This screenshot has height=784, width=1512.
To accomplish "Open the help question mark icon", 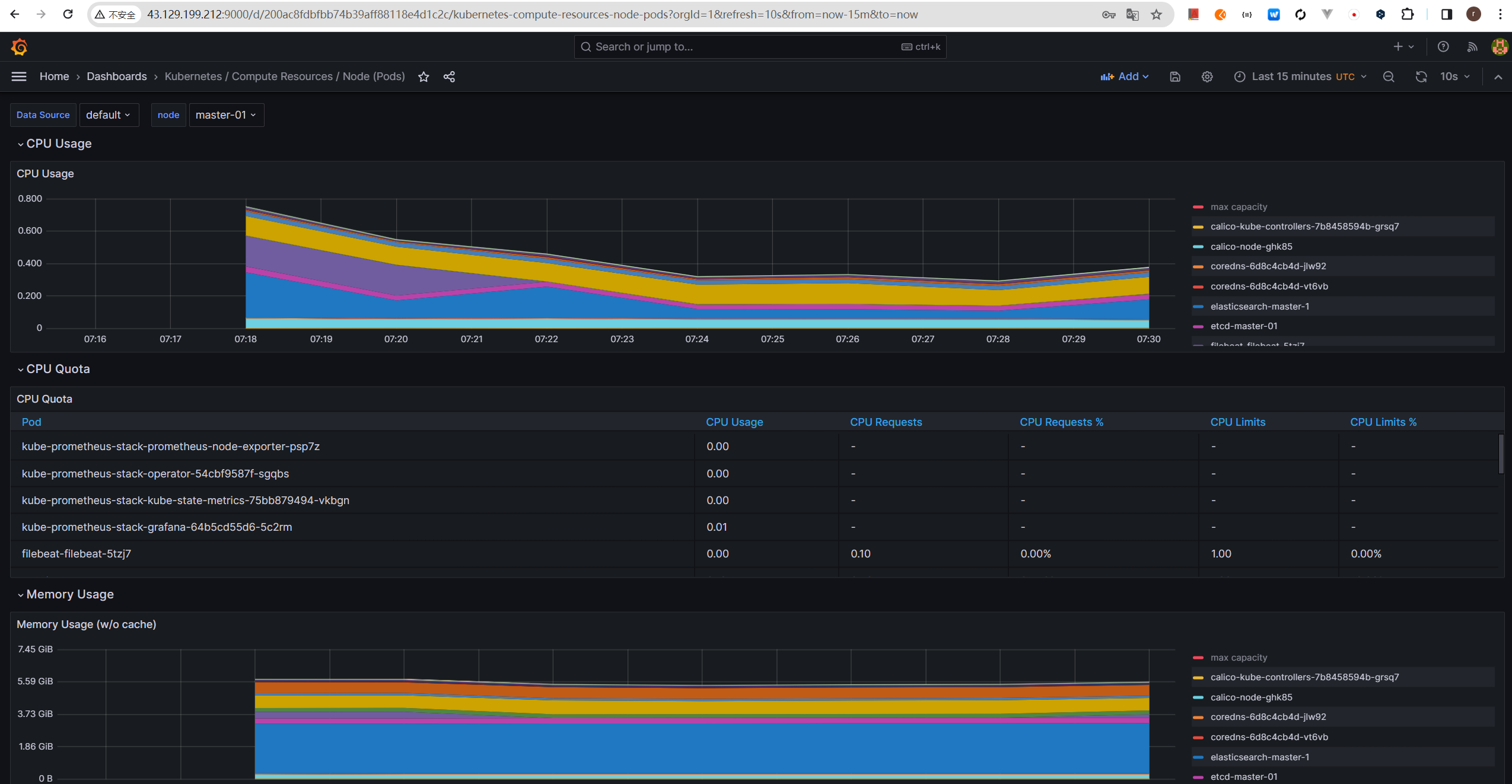I will 1443,47.
